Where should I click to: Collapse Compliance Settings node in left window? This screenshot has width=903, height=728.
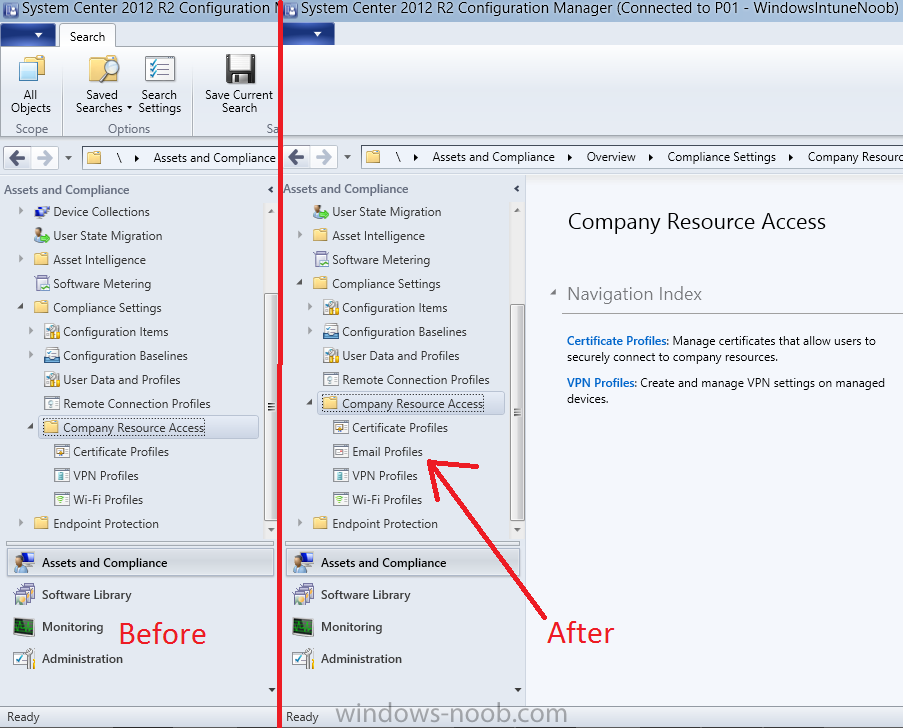21,307
